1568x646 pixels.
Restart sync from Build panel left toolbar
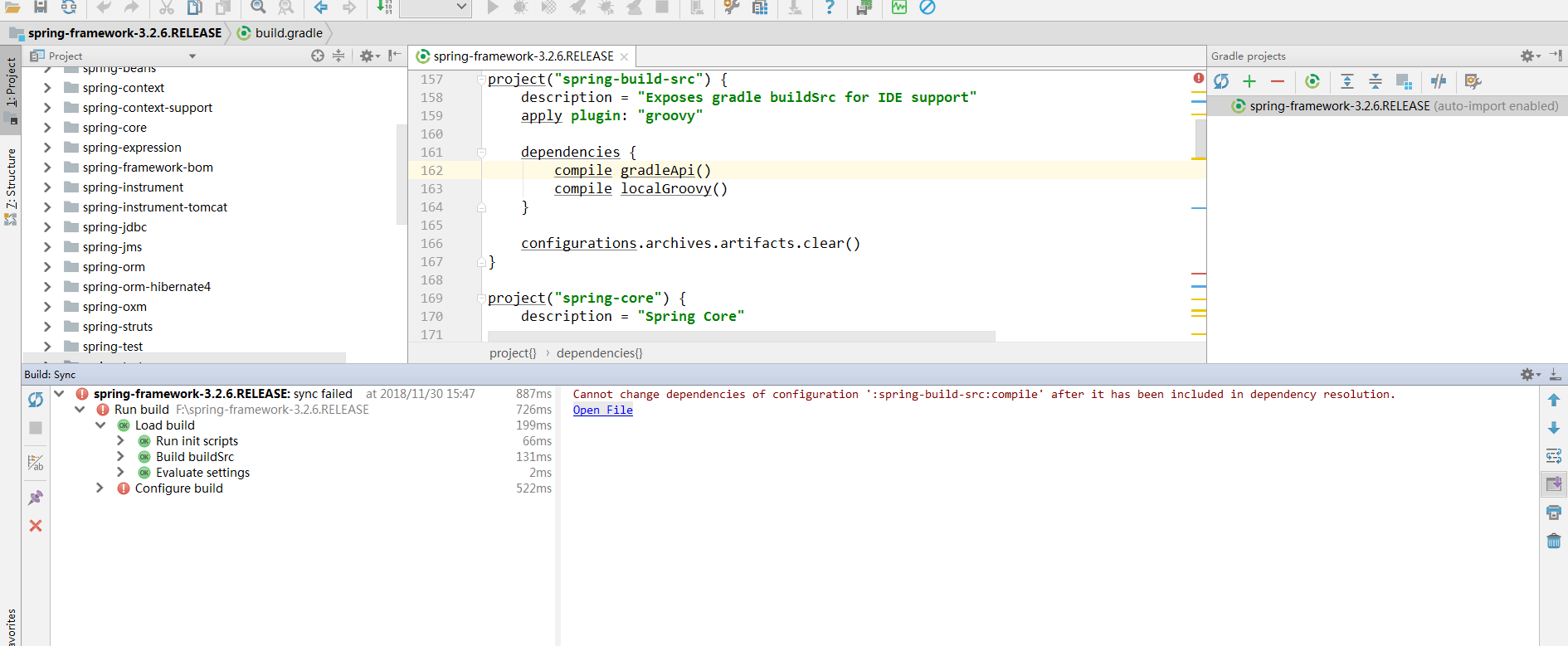click(36, 400)
